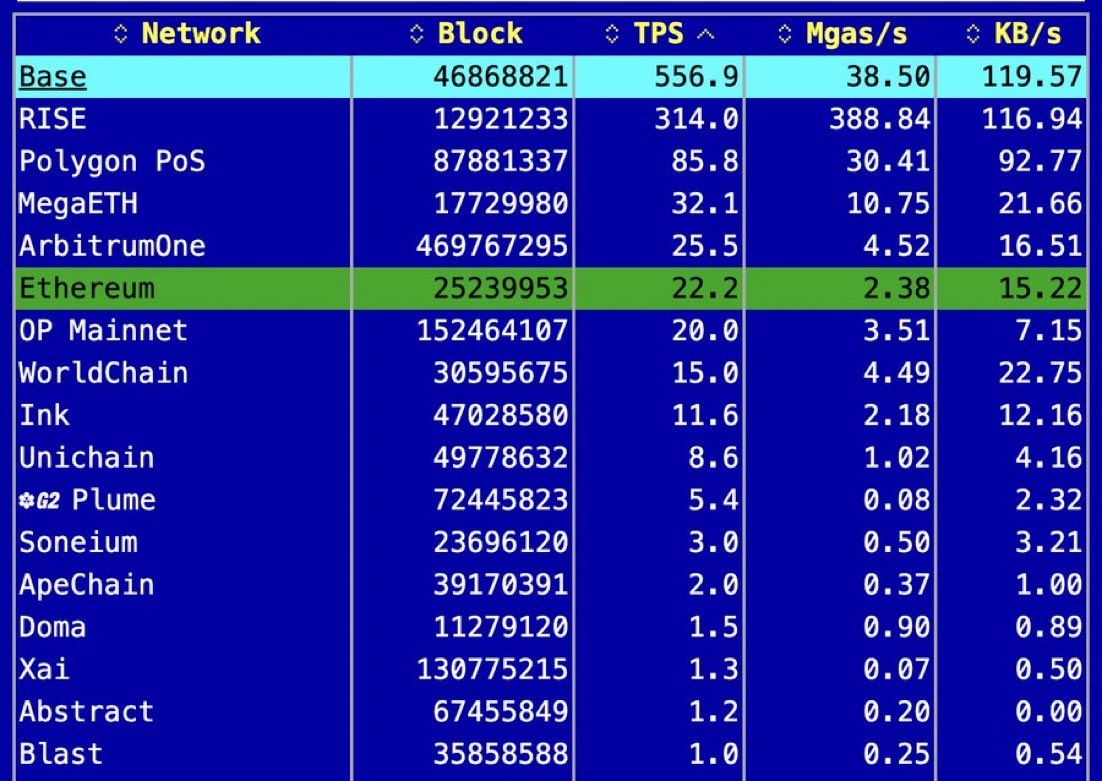Click Ethereum block number 25239953
This screenshot has height=781, width=1102.
(500, 288)
